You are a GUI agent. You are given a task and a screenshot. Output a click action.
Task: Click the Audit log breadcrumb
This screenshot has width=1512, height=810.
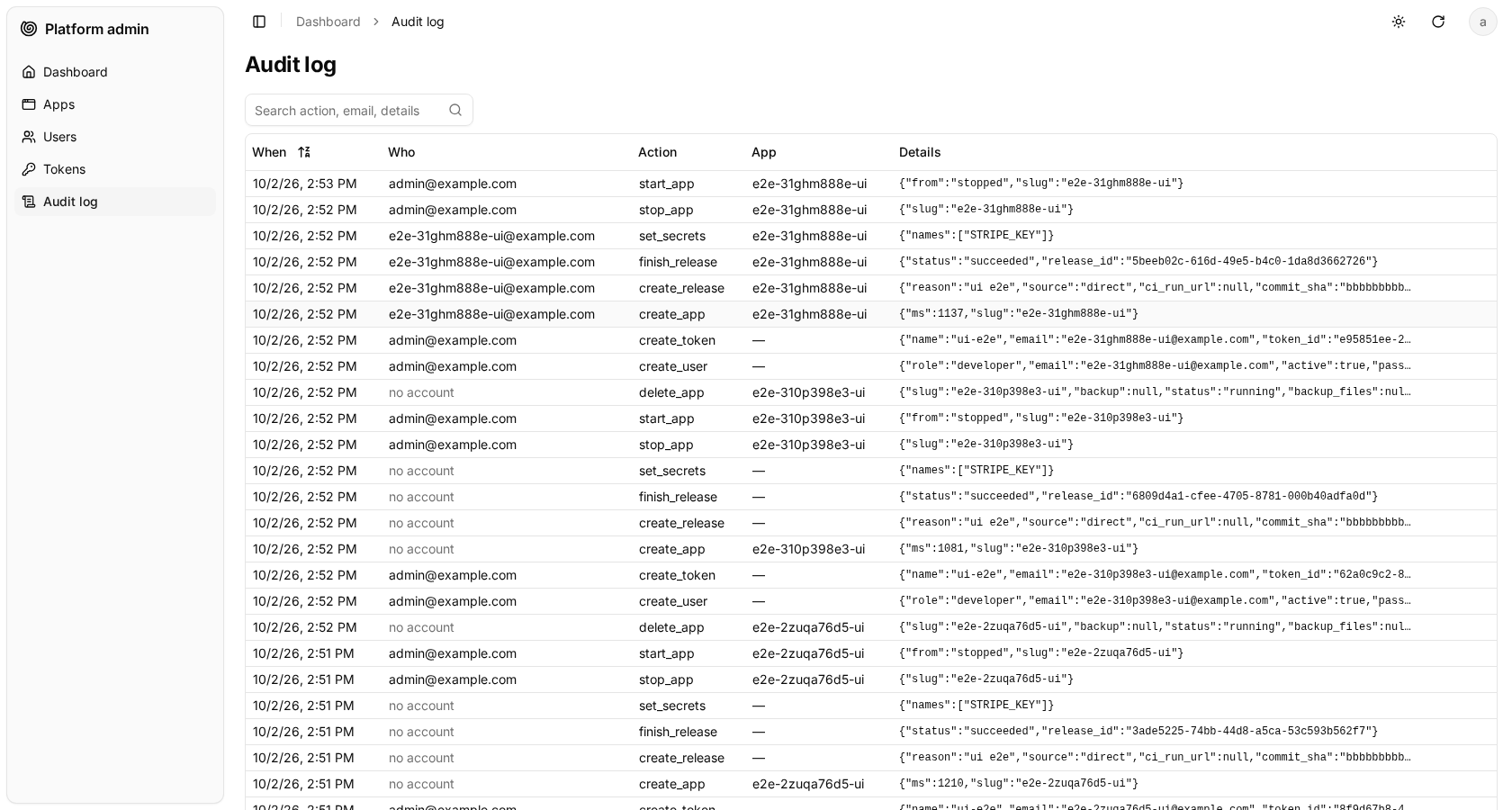tap(418, 22)
